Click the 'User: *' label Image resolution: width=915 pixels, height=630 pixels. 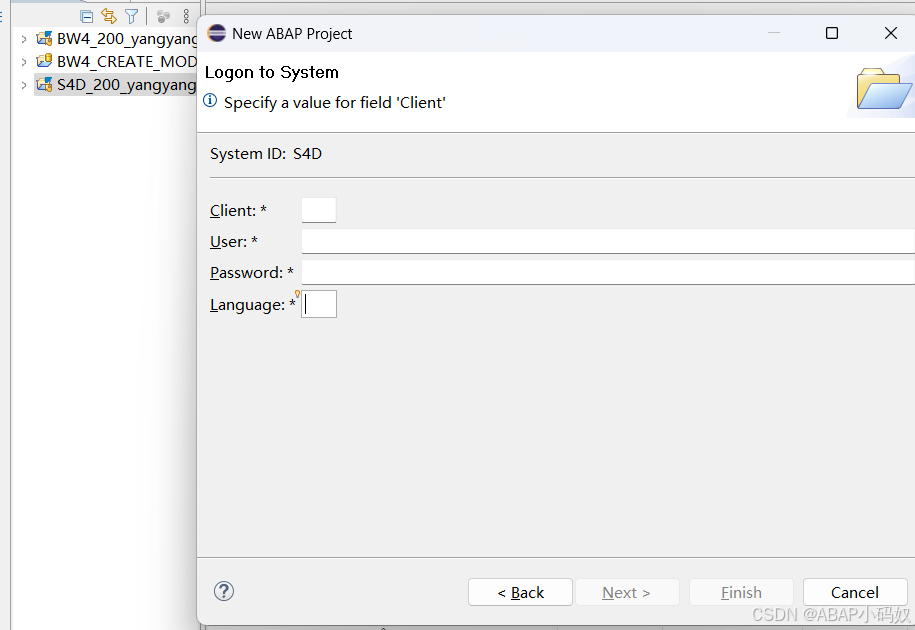233,242
